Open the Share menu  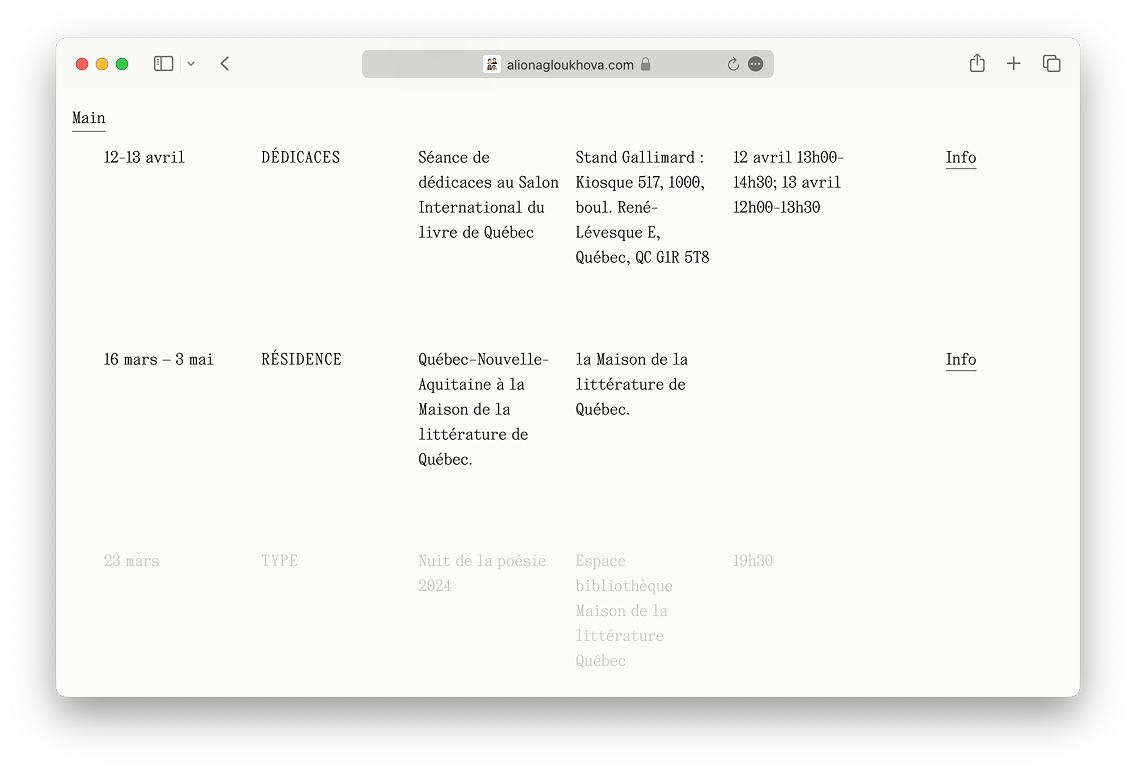977,63
